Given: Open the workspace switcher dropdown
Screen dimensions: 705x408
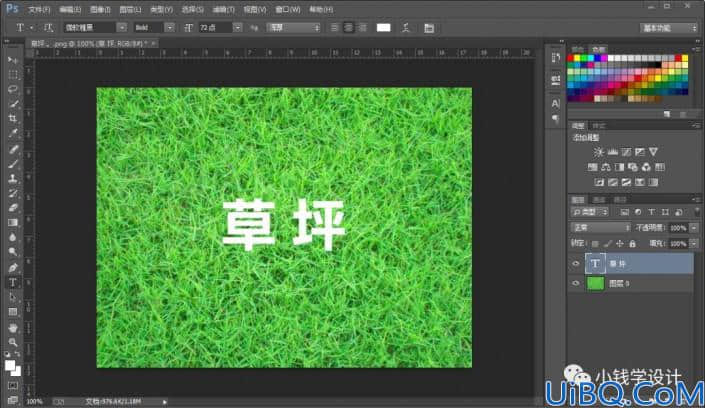Looking at the screenshot, I should [669, 28].
